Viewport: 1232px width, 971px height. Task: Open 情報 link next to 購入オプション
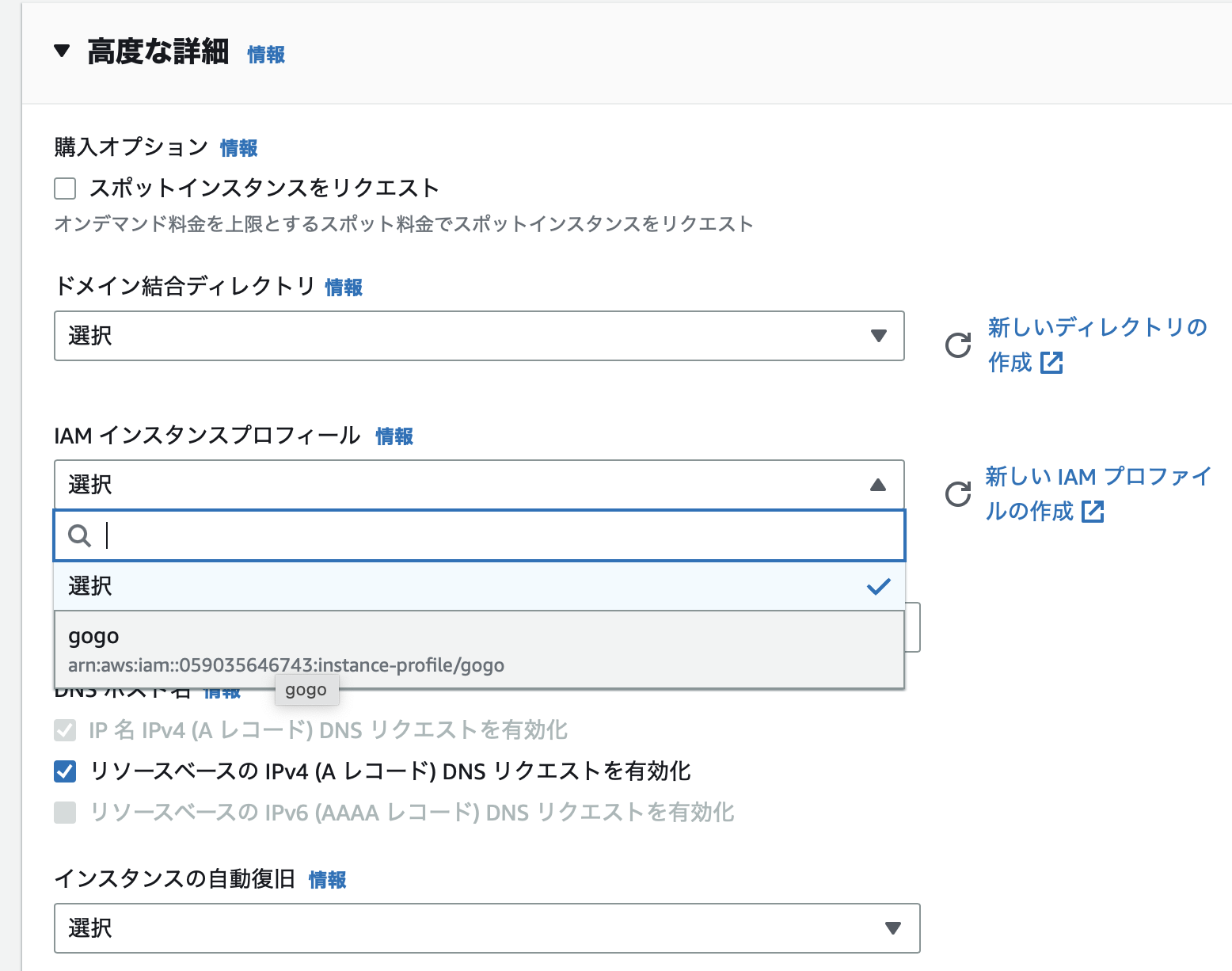[238, 148]
